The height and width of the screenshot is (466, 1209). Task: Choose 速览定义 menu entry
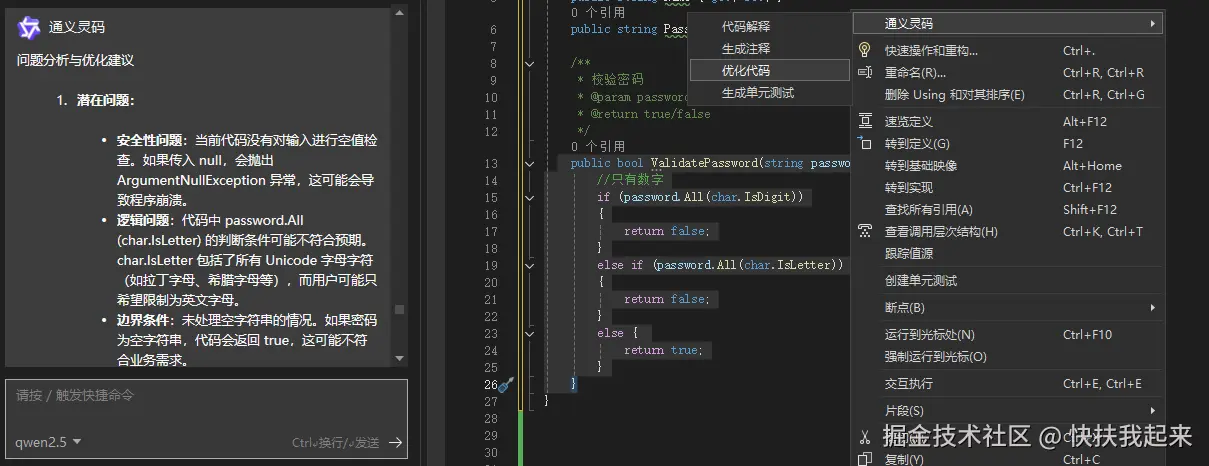pyautogui.click(x=1008, y=122)
